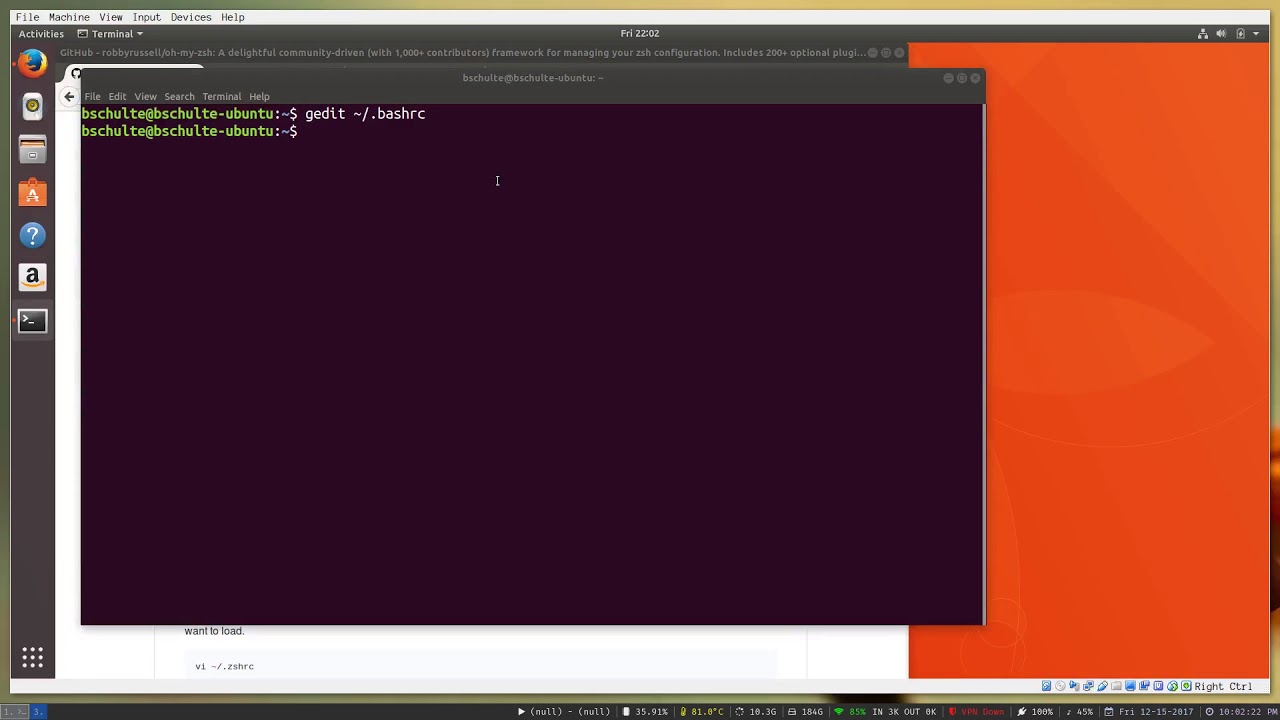Click the Right Ctrl host key label
The width and height of the screenshot is (1280, 720).
[x=1223, y=686]
